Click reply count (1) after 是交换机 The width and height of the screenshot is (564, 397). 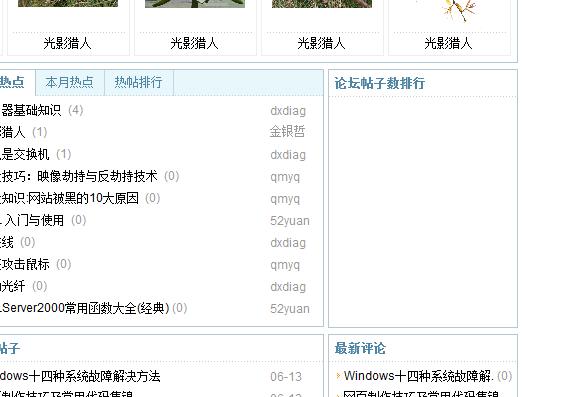click(x=64, y=154)
